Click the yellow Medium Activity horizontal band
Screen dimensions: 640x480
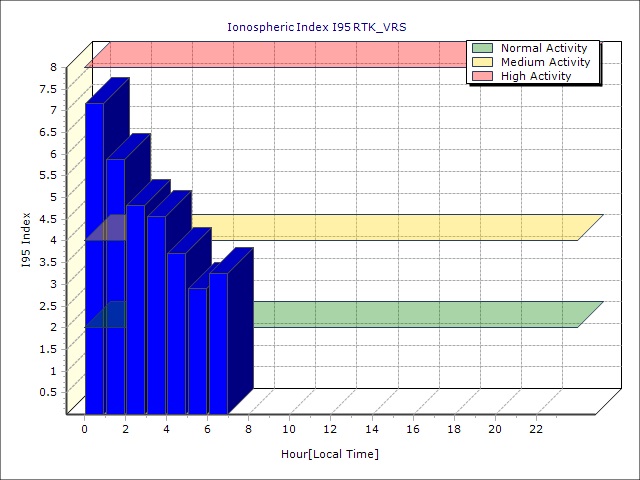pos(400,227)
